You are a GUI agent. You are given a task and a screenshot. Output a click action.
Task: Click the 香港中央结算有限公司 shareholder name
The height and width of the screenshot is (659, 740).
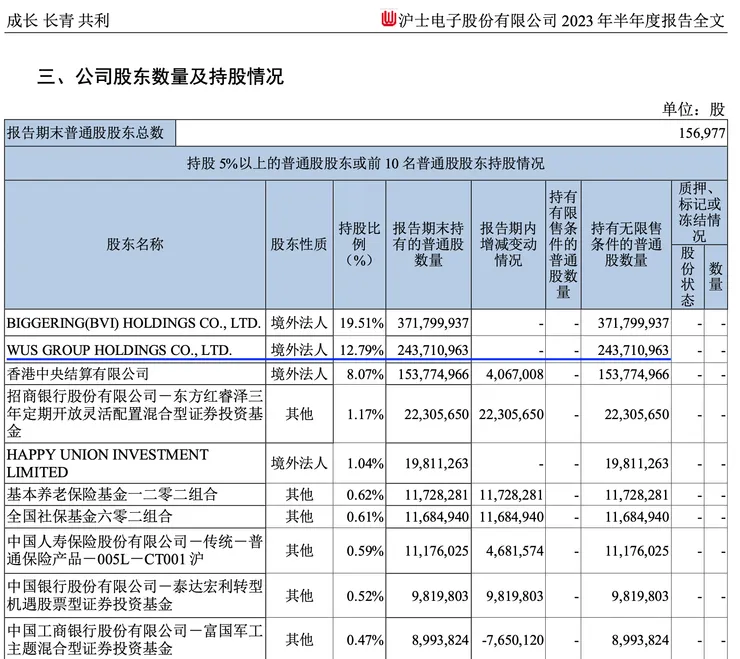(78, 374)
